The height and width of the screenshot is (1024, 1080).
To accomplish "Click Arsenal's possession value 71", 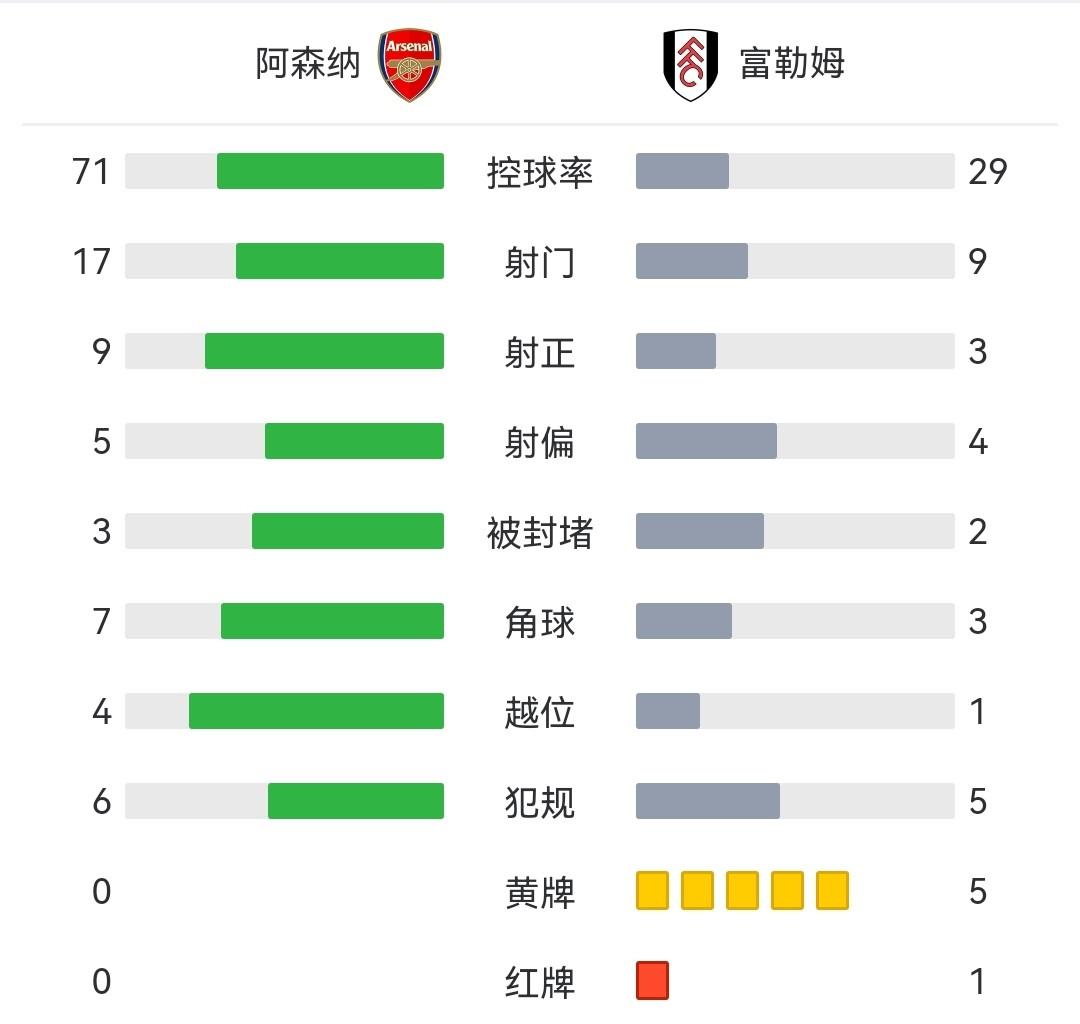I will [x=90, y=171].
